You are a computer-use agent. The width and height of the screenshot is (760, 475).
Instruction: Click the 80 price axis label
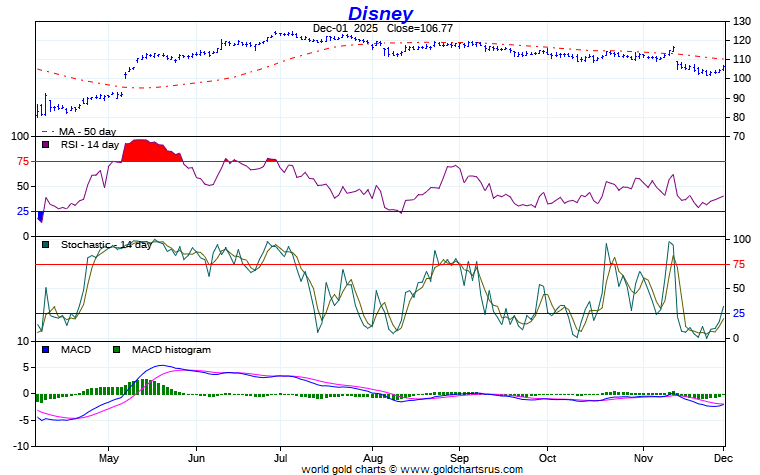click(x=739, y=117)
